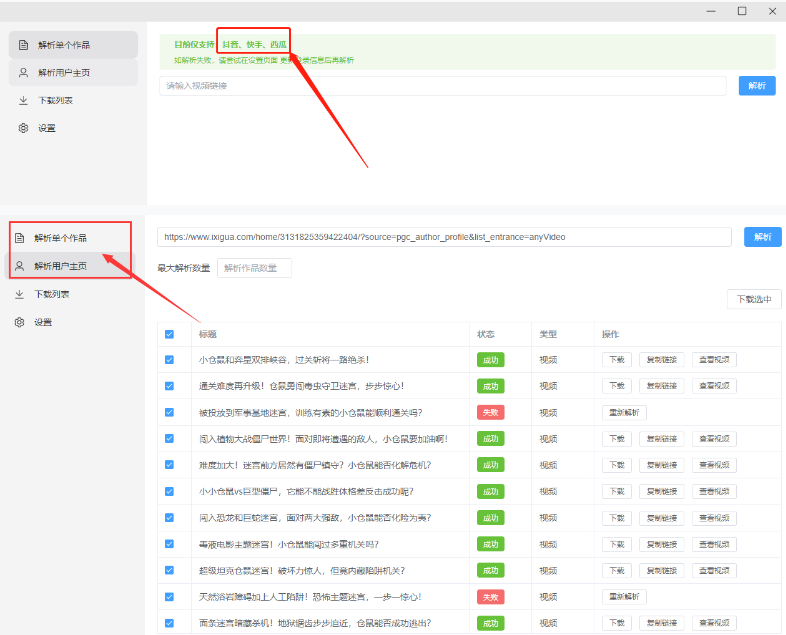Viewport: 786px width, 635px height.
Task: Click 查看视频 for row 小小仓鼠vs巨型僵尸
Action: [x=714, y=492]
